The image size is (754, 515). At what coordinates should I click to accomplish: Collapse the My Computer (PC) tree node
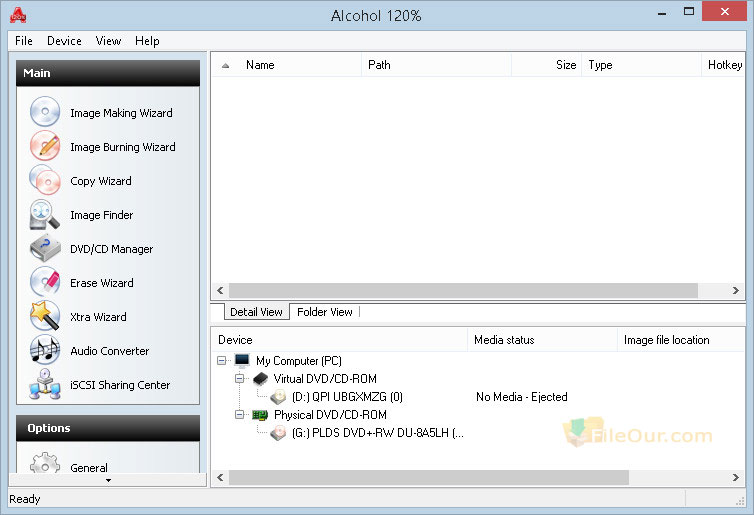click(221, 361)
